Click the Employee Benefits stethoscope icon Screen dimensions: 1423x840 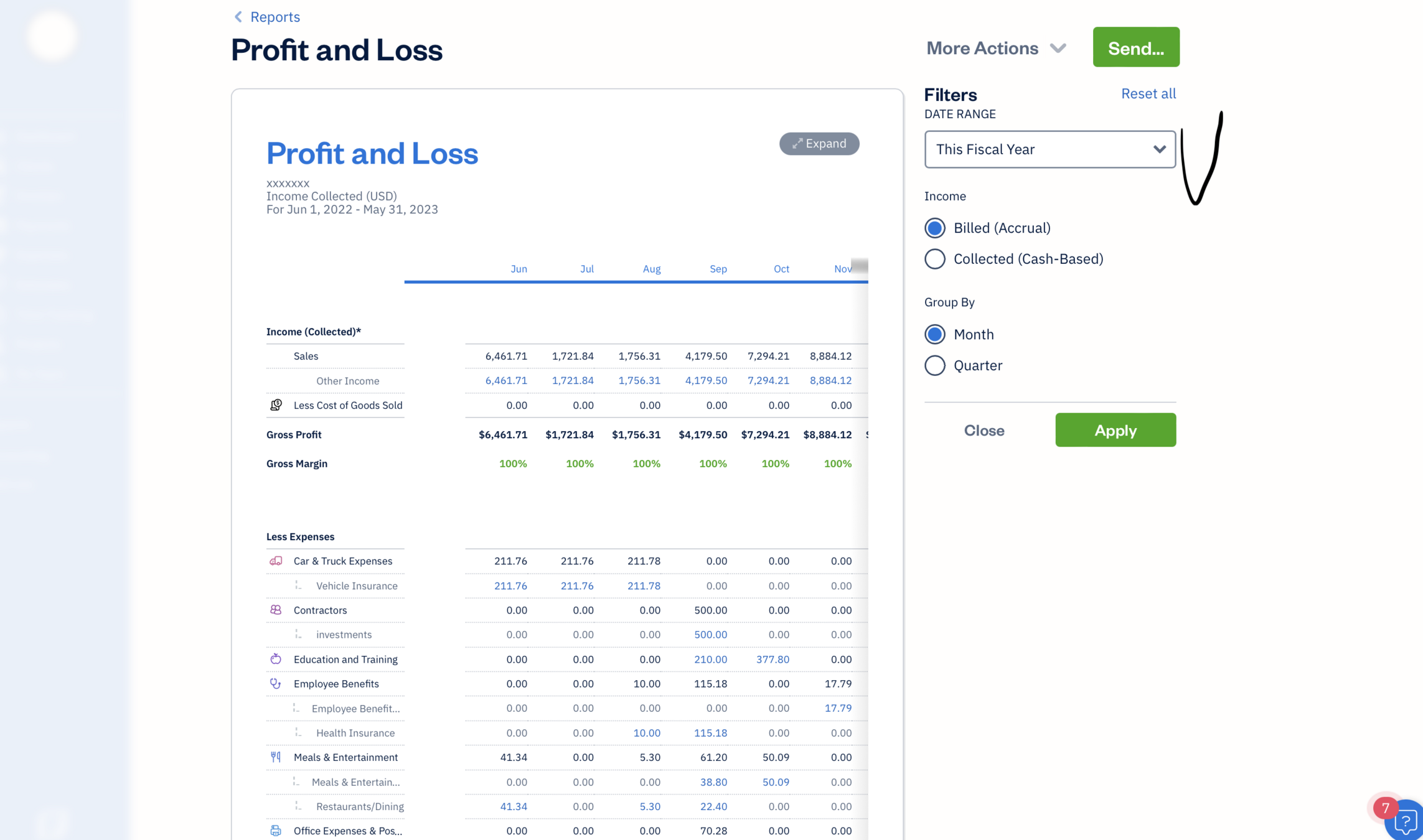point(276,683)
